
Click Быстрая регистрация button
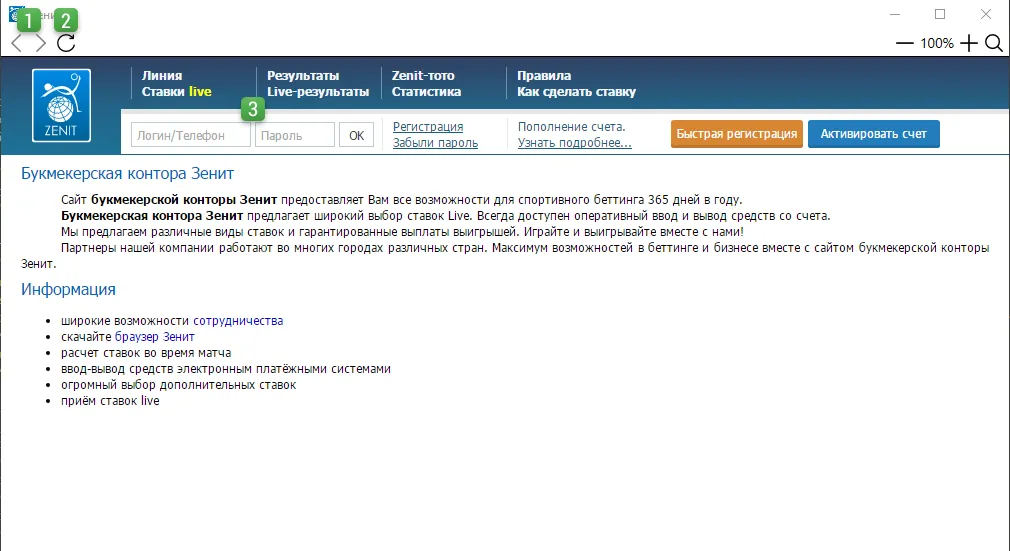737,134
